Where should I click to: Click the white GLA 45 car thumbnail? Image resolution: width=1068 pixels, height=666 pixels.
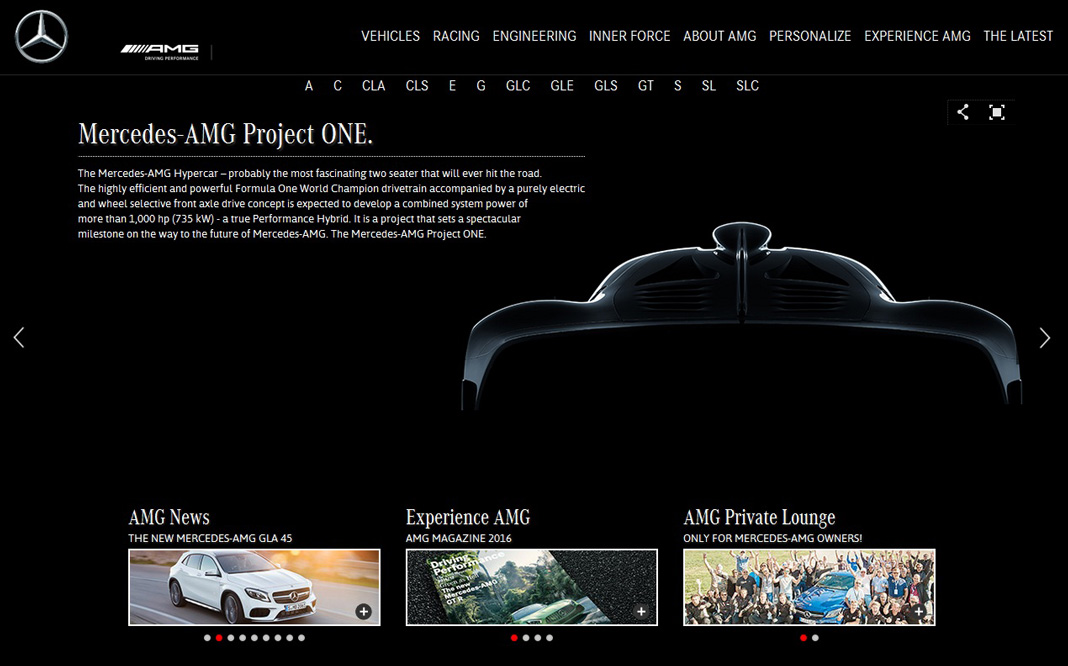[x=254, y=588]
